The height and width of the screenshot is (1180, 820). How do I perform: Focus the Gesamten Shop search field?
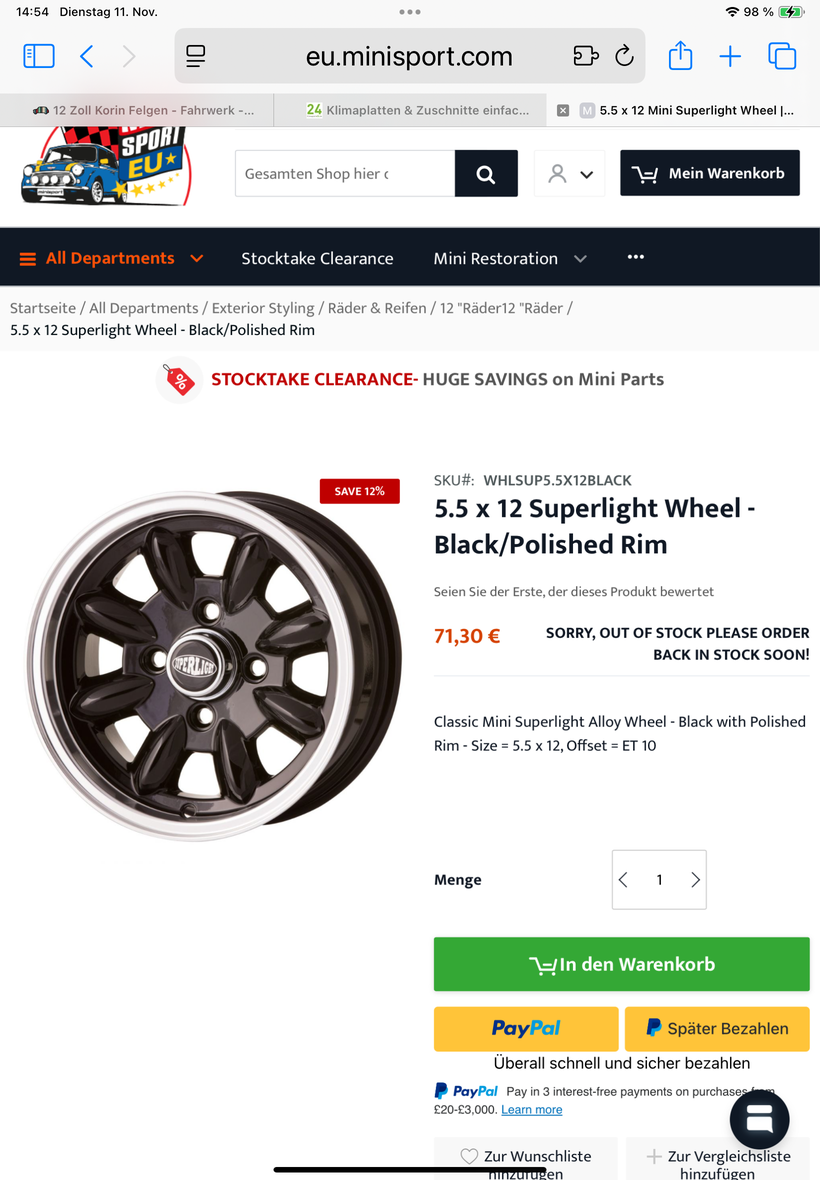(x=345, y=174)
